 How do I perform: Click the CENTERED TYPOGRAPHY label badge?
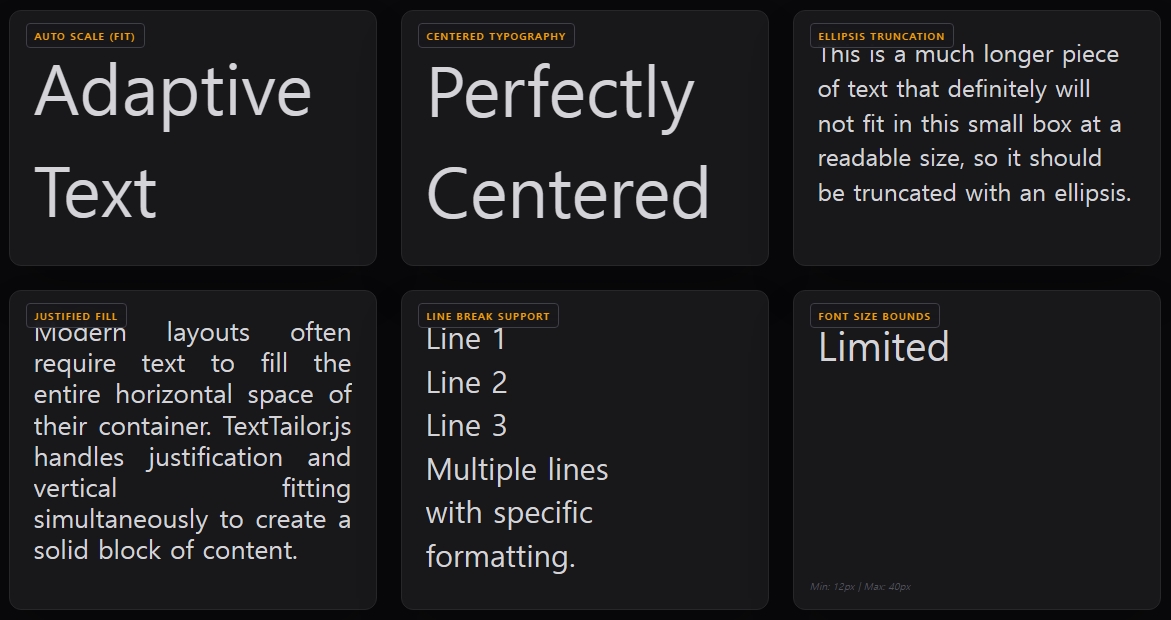click(496, 36)
